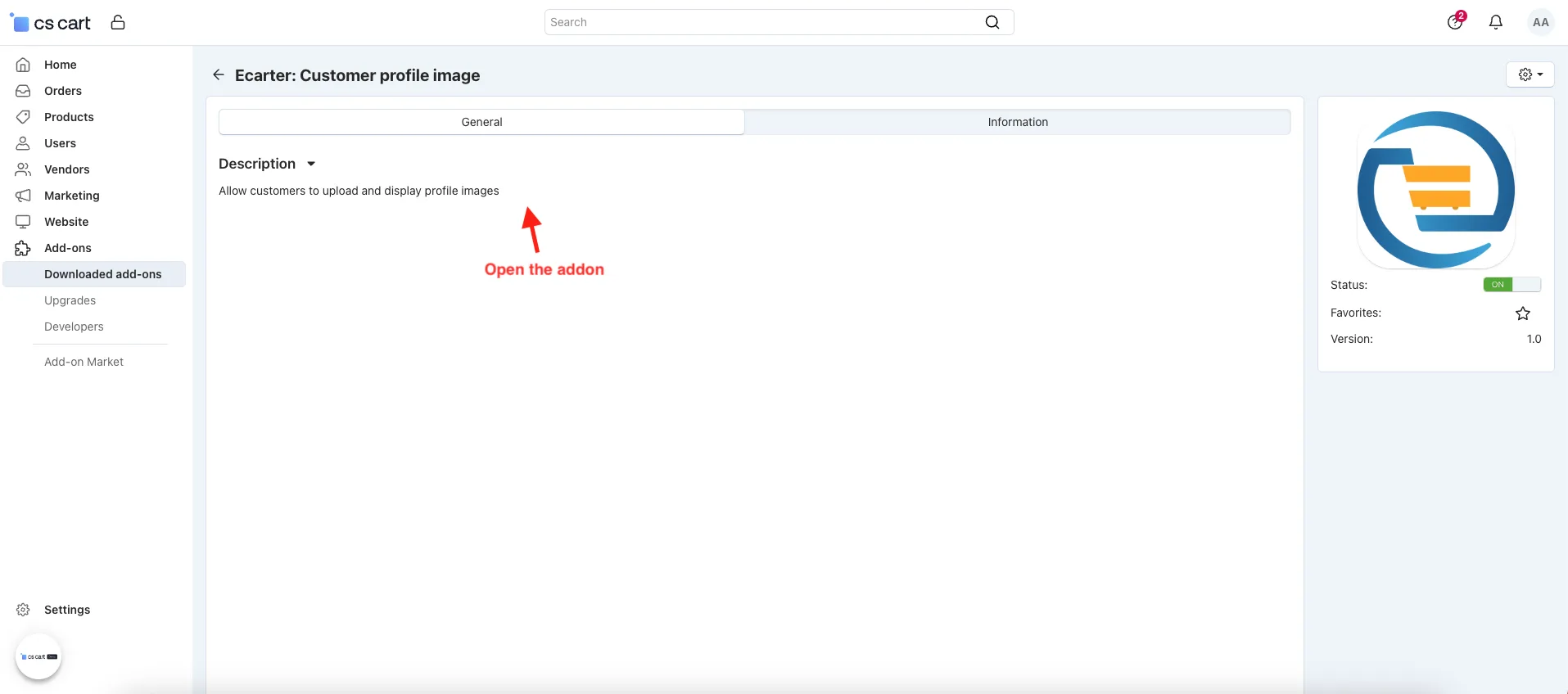Open the notifications bell
This screenshot has height=694, width=1568.
tap(1495, 22)
